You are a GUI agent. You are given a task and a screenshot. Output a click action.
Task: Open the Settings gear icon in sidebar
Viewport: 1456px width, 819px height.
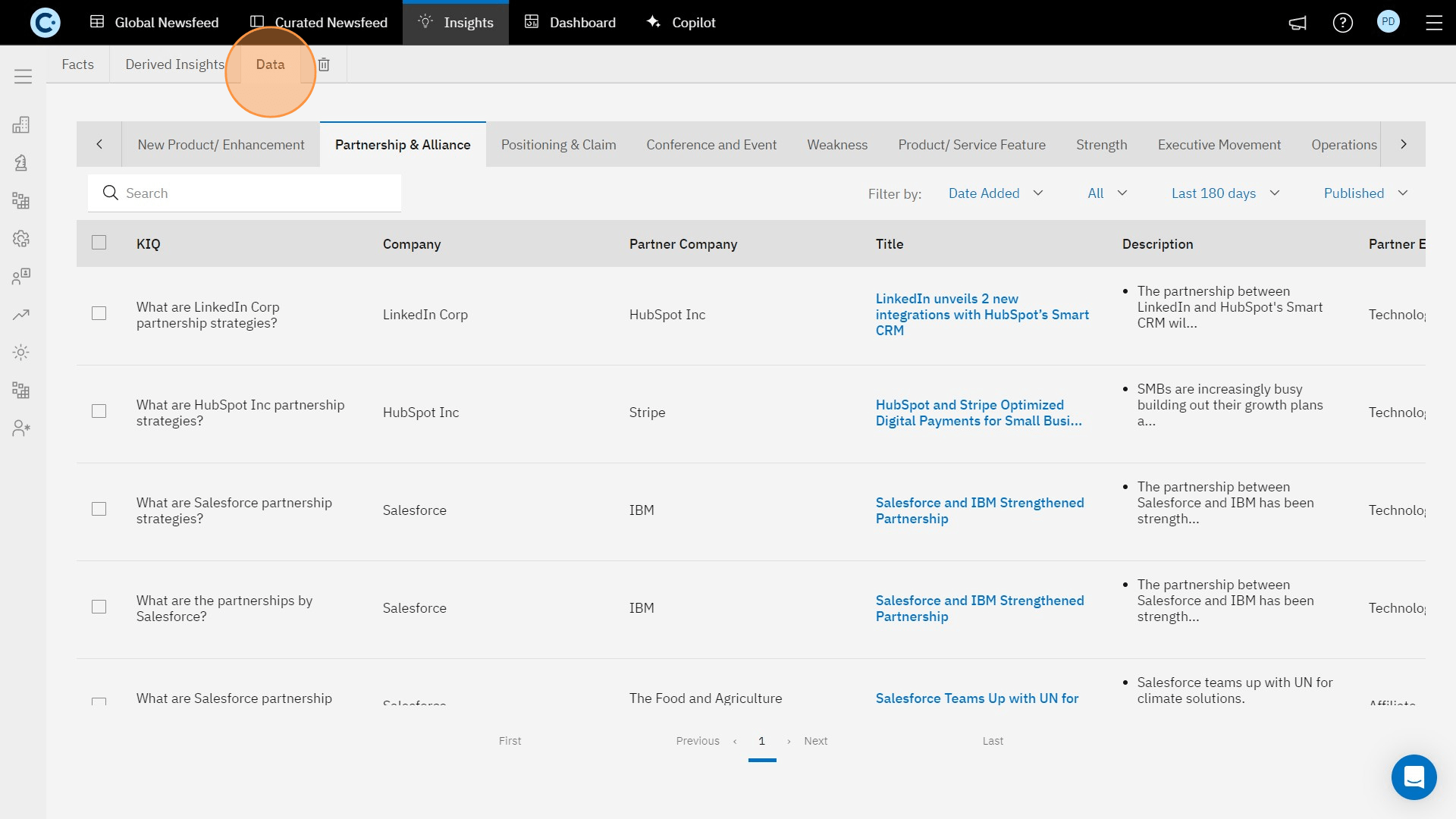click(21, 238)
